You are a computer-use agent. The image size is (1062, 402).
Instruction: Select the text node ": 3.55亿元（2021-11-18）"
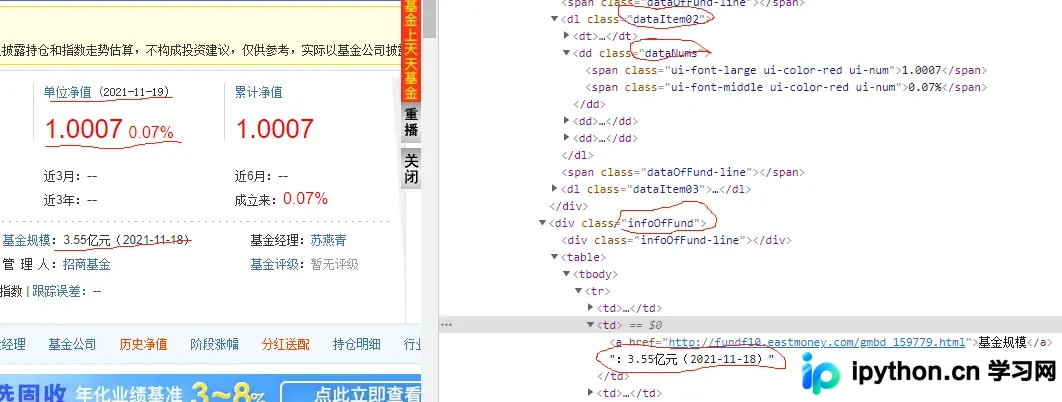(x=692, y=359)
